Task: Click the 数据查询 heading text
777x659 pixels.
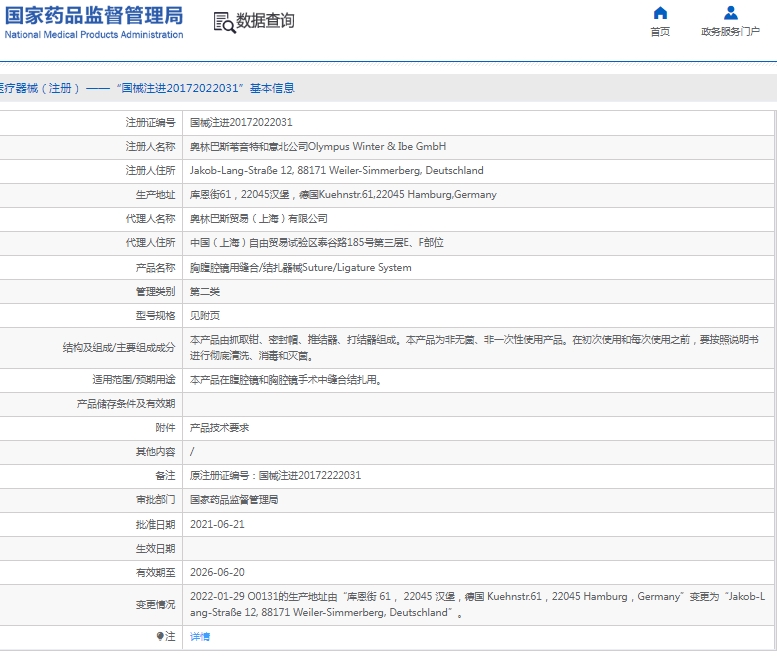Action: click(x=265, y=21)
